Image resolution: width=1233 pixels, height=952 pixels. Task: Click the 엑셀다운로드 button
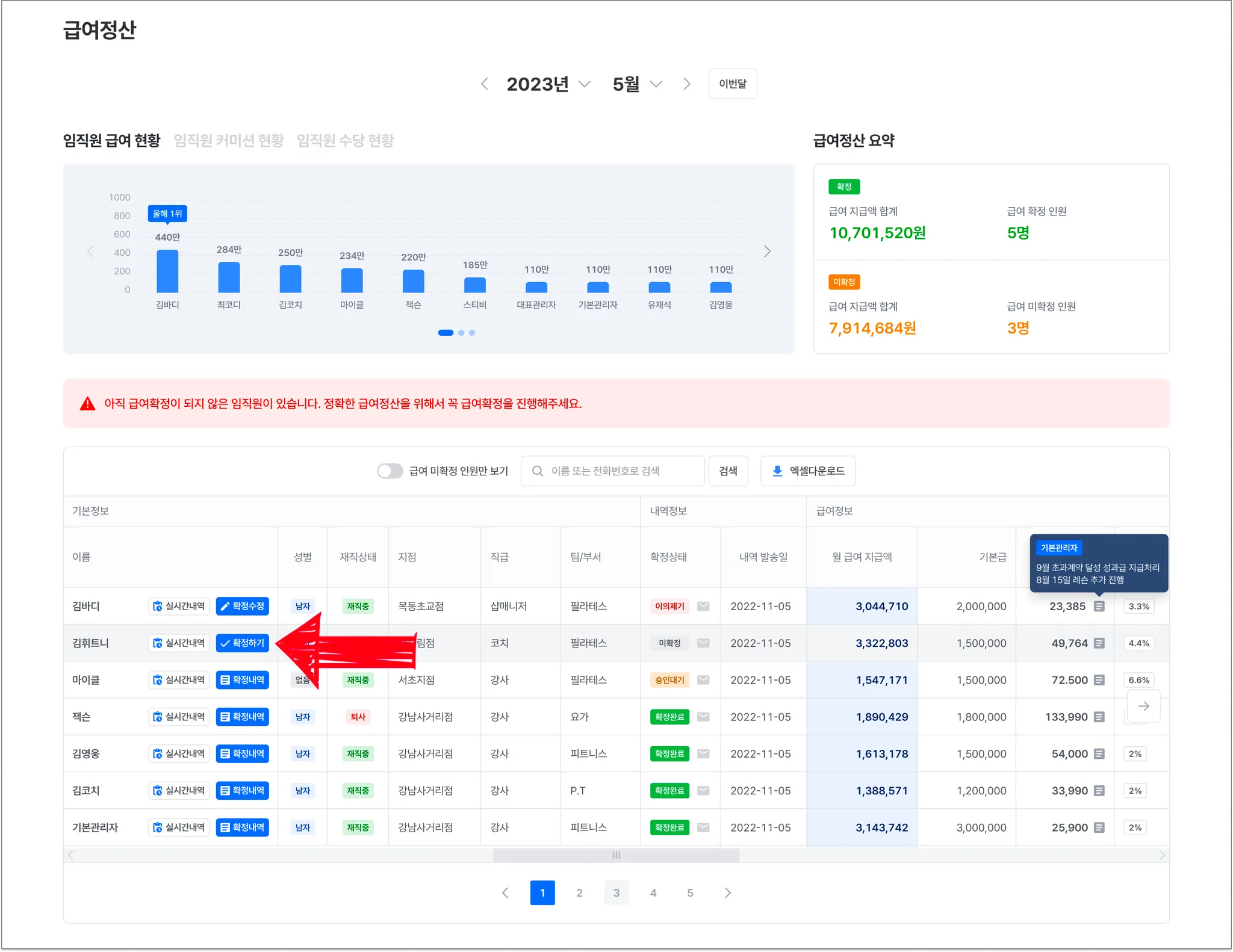click(x=808, y=471)
